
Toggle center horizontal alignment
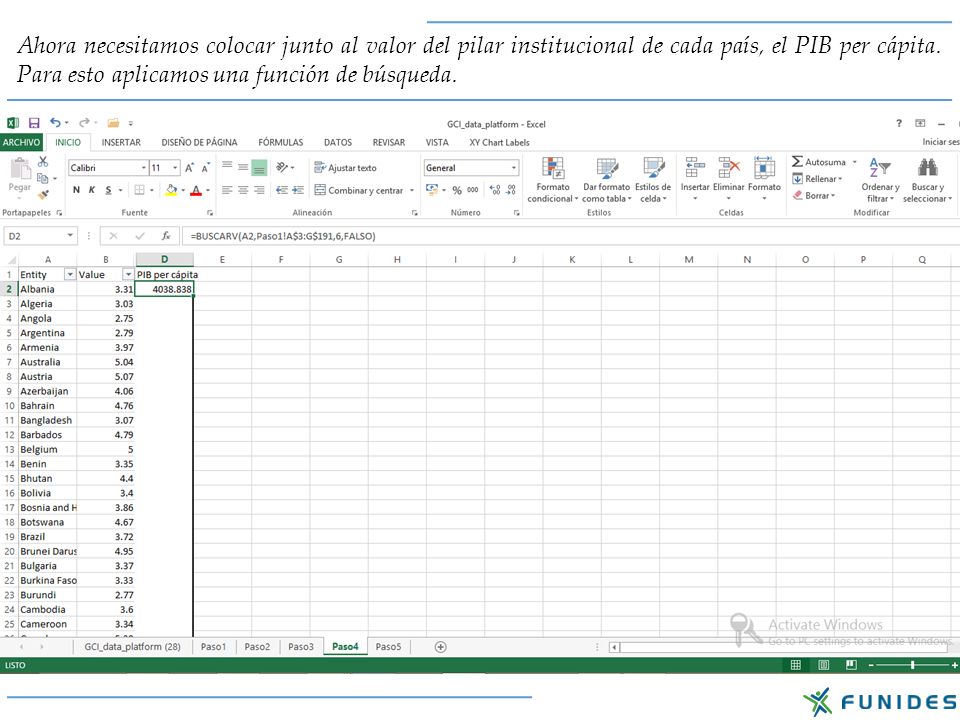[x=243, y=190]
